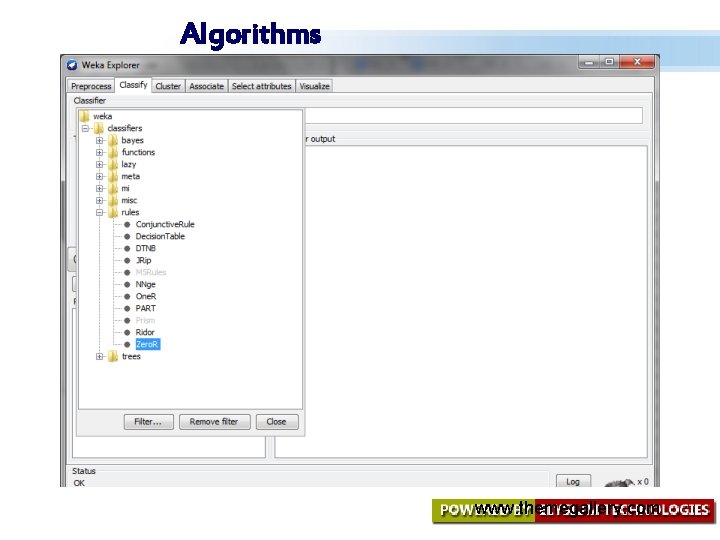Expand the bayes folder node

coord(100,141)
